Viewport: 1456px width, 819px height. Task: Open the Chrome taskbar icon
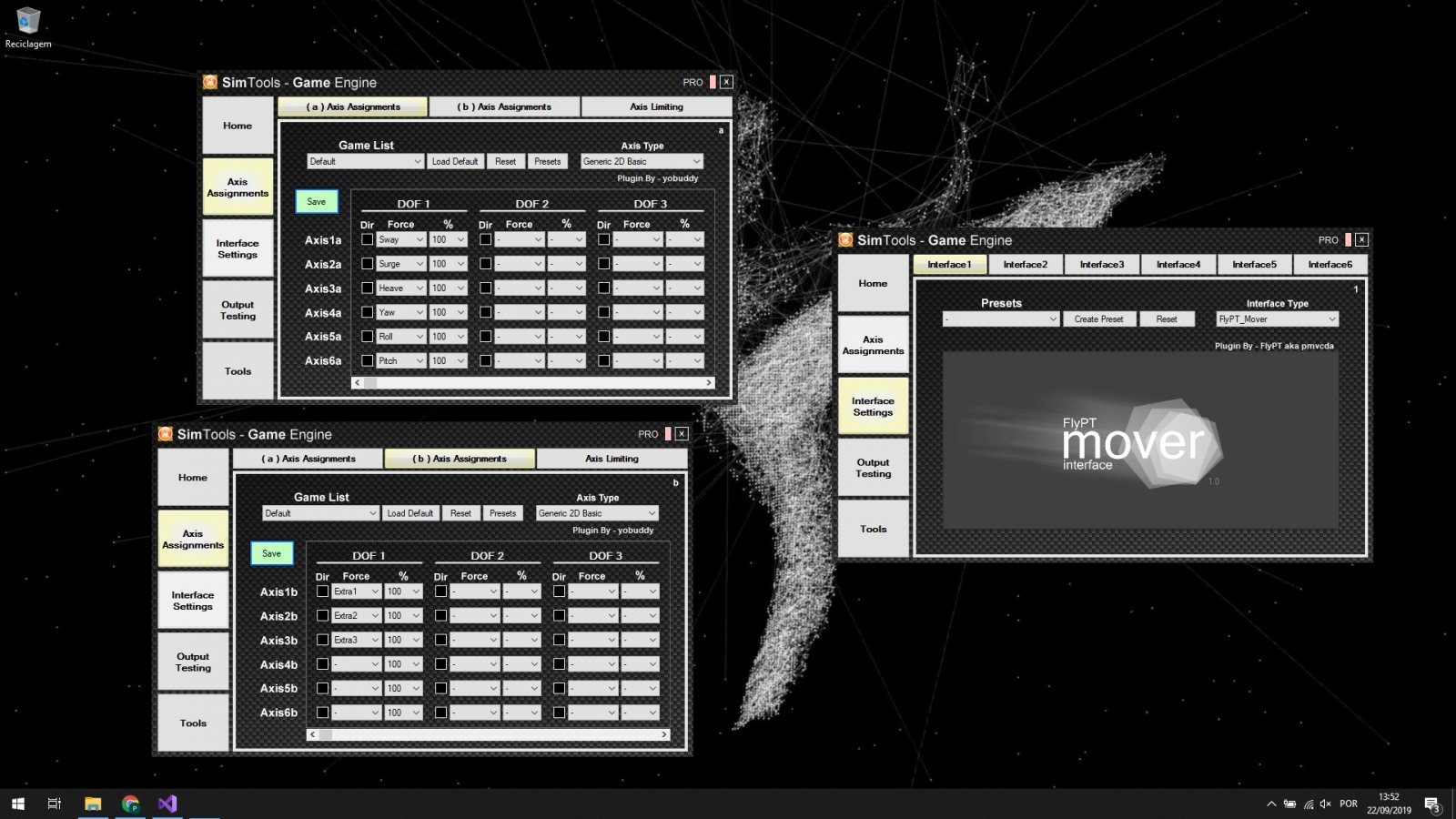pyautogui.click(x=130, y=804)
